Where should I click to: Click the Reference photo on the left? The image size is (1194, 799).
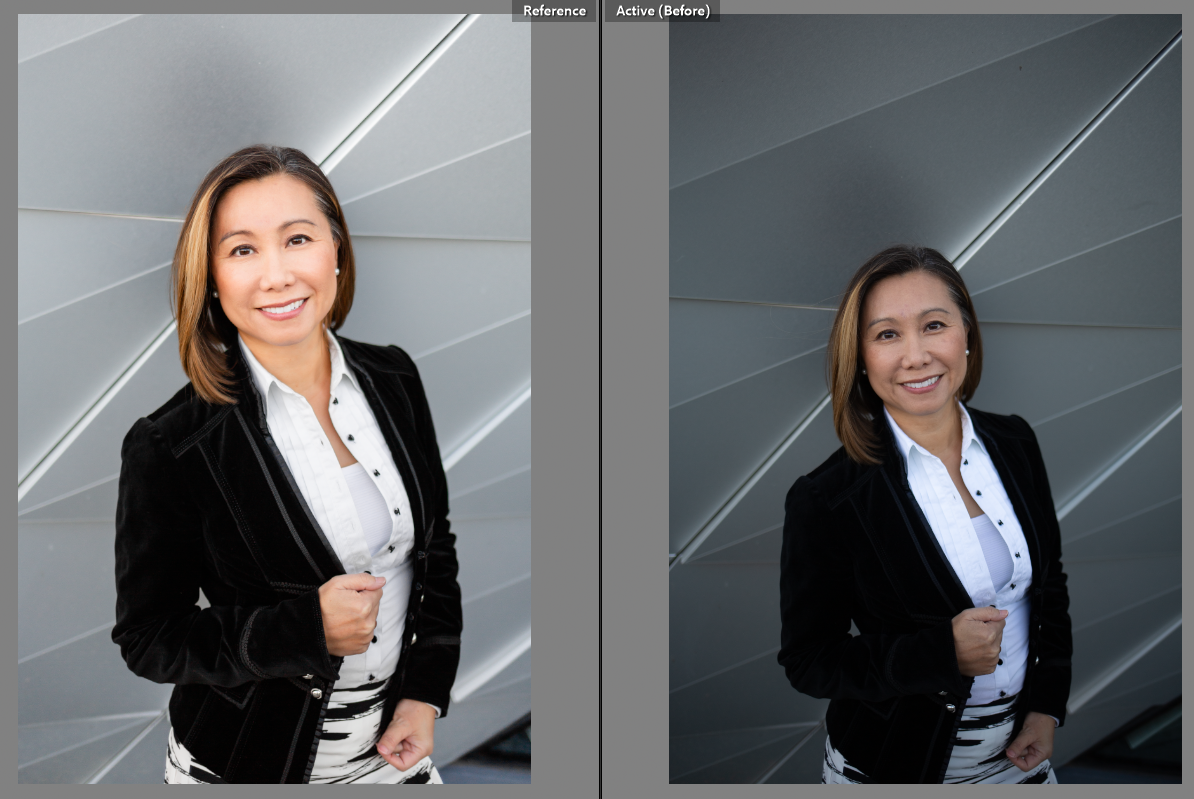pyautogui.click(x=274, y=398)
